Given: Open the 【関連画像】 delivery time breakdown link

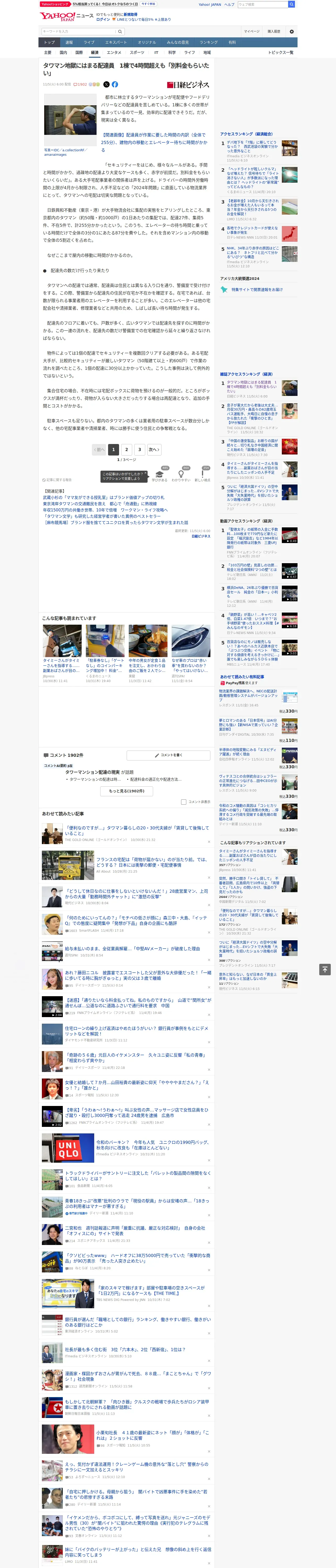Looking at the screenshot, I should tap(154, 142).
